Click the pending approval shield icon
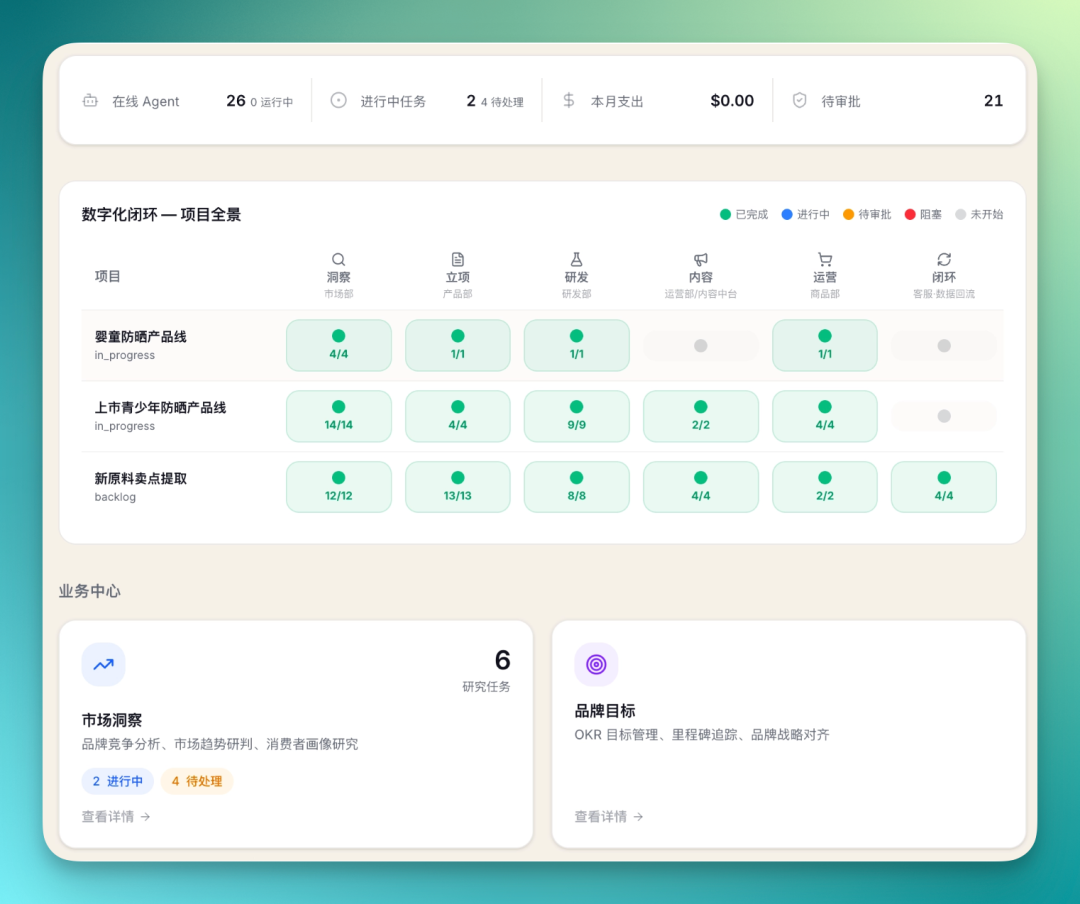Viewport: 1080px width, 904px height. tap(799, 101)
